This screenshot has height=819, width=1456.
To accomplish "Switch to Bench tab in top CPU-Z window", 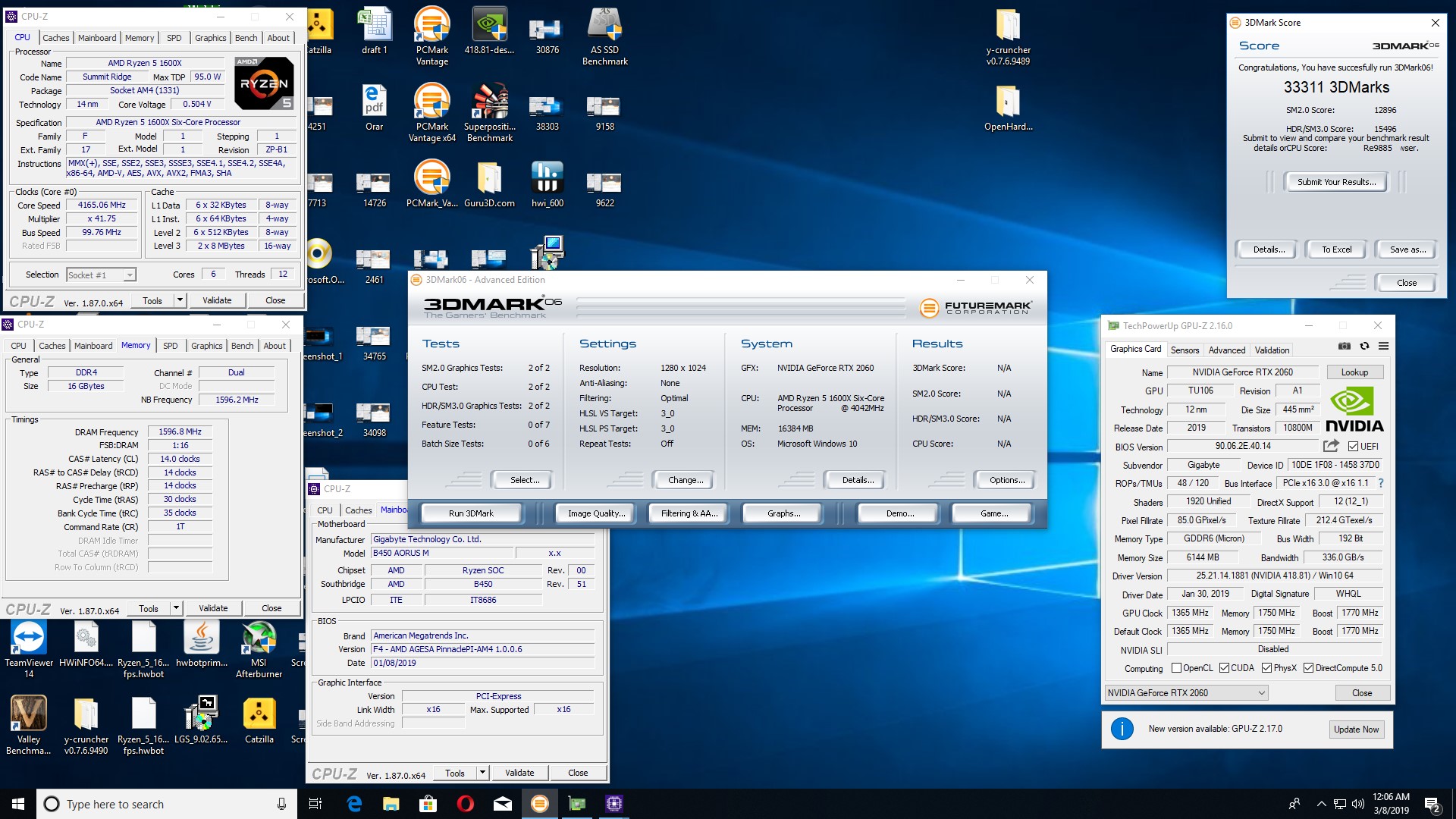I will point(246,38).
